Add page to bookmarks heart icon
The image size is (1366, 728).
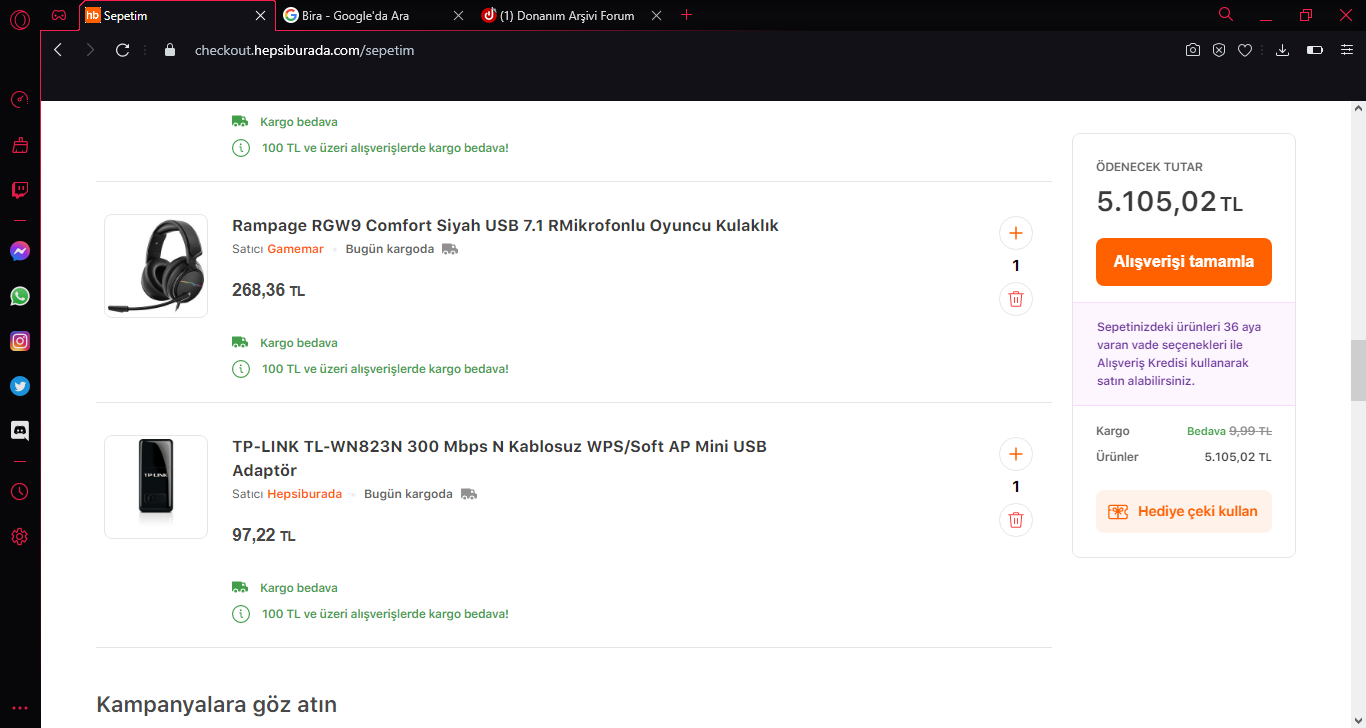point(1245,50)
